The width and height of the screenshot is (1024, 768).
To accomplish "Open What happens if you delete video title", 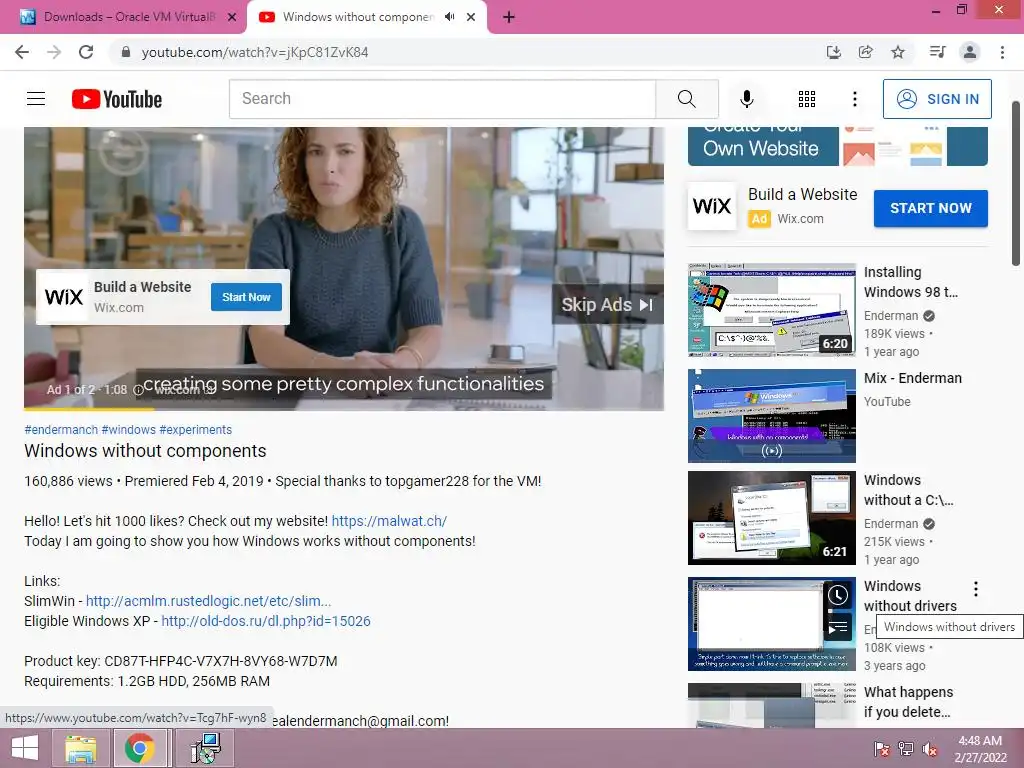I will pos(908,702).
